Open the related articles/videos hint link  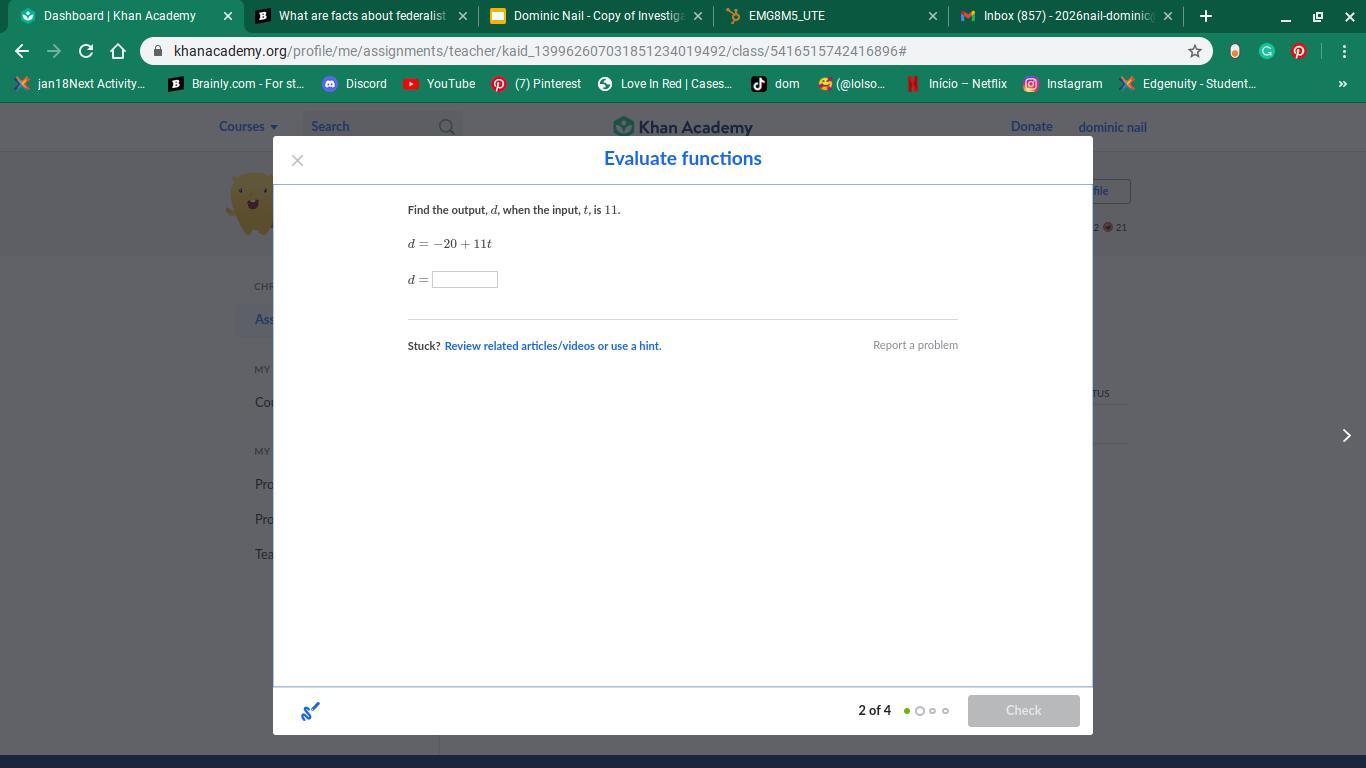click(553, 346)
